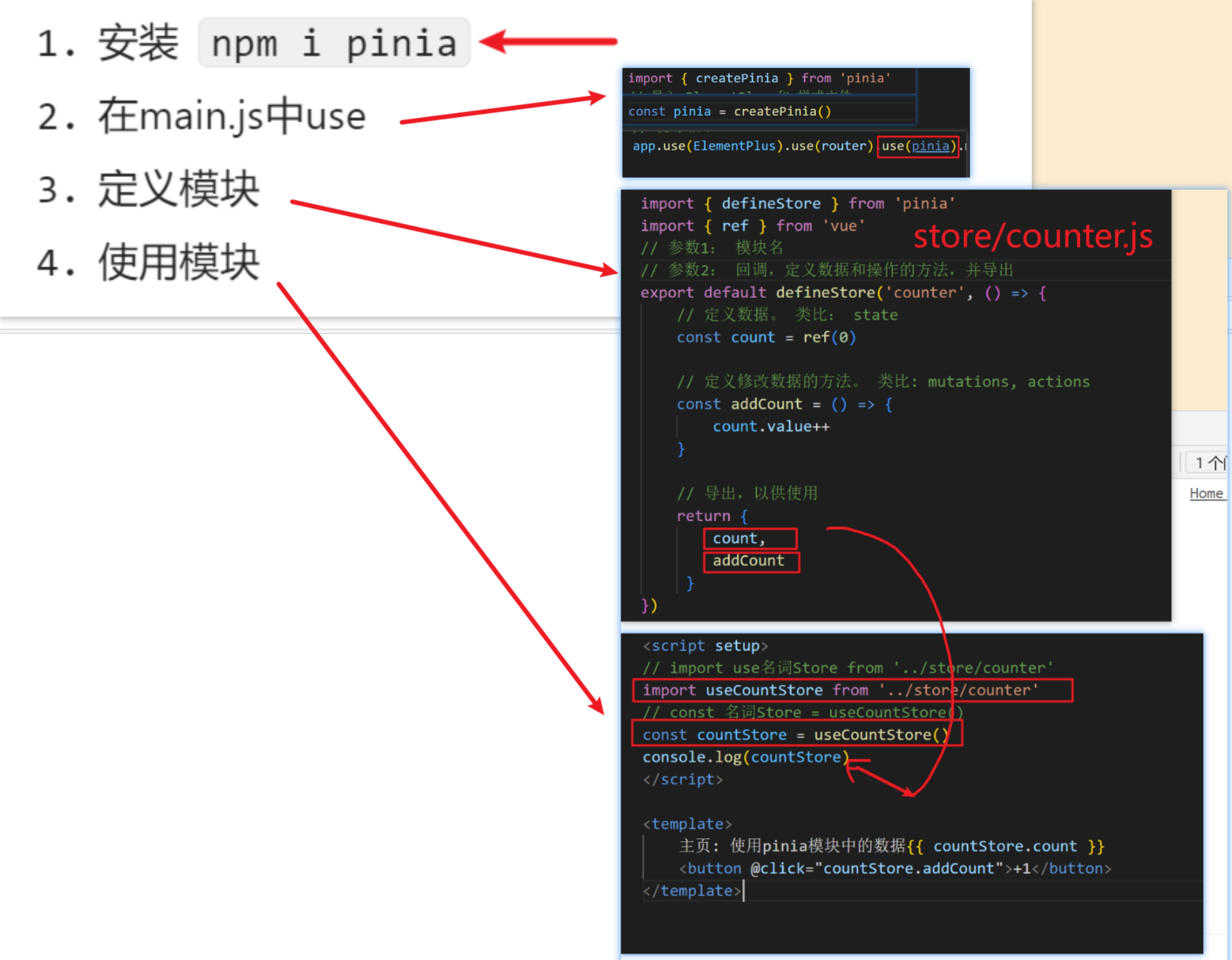Click the closing </template> tag line
The width and height of the screenshot is (1232, 960).
(692, 891)
